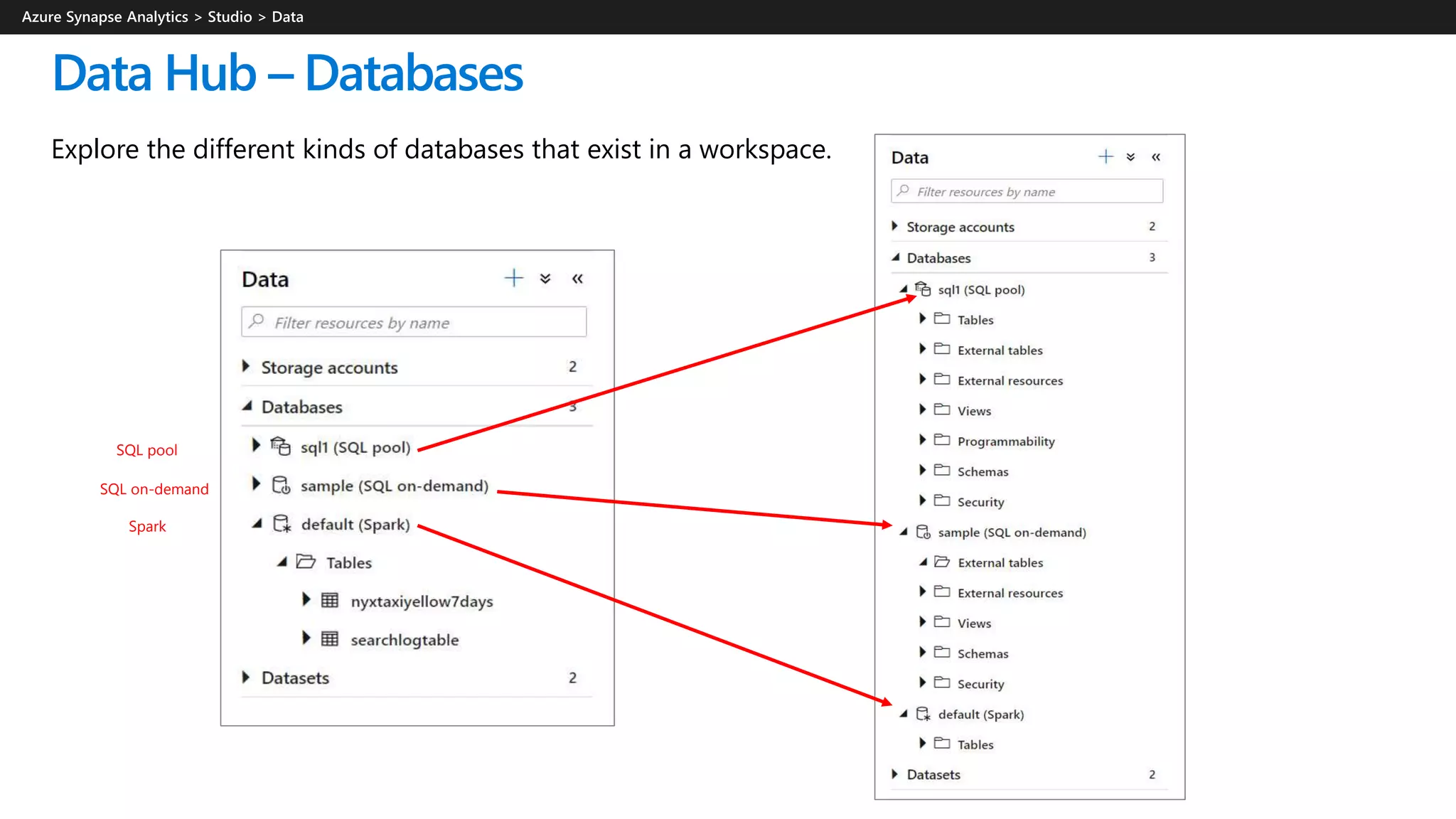Select default (Spark) label in left panel
The height and width of the screenshot is (819, 1456).
355,524
